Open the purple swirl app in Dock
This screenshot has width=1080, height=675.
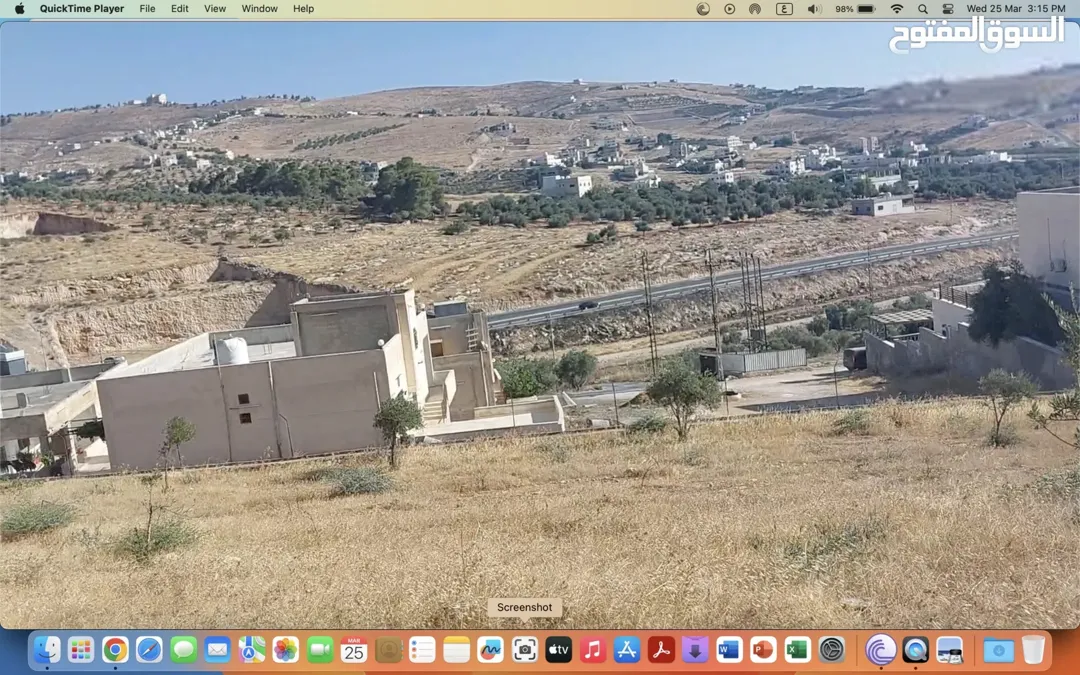coord(881,650)
